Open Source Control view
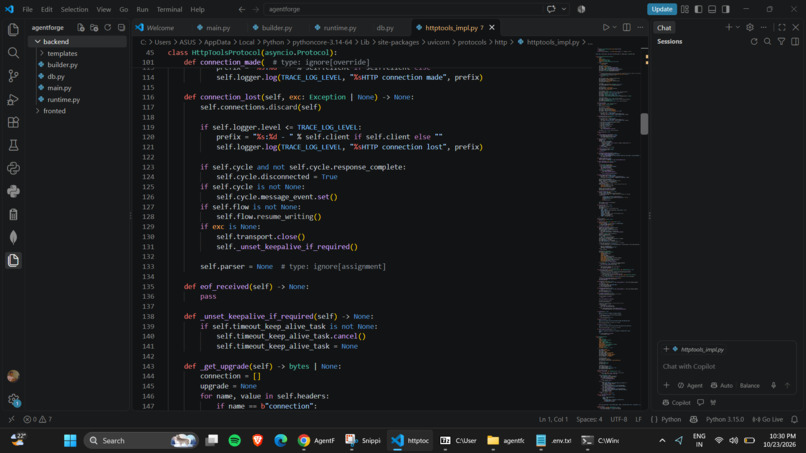 13,76
